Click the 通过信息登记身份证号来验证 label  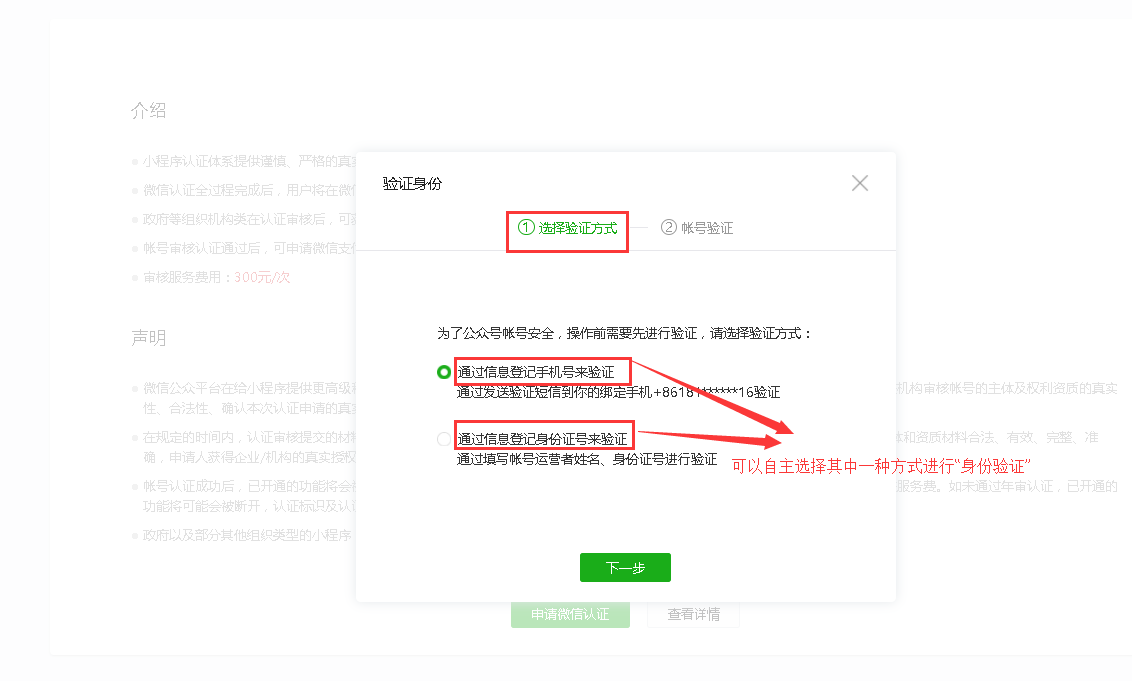pos(543,439)
